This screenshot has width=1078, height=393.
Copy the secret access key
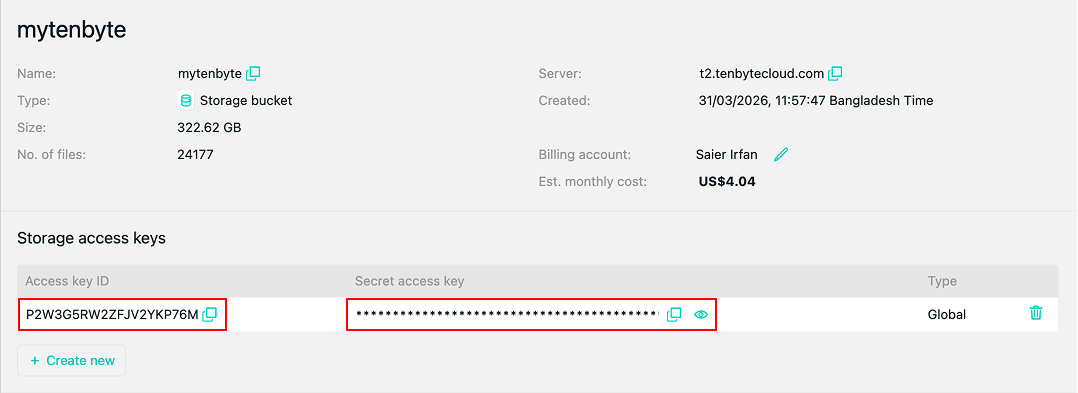(674, 314)
